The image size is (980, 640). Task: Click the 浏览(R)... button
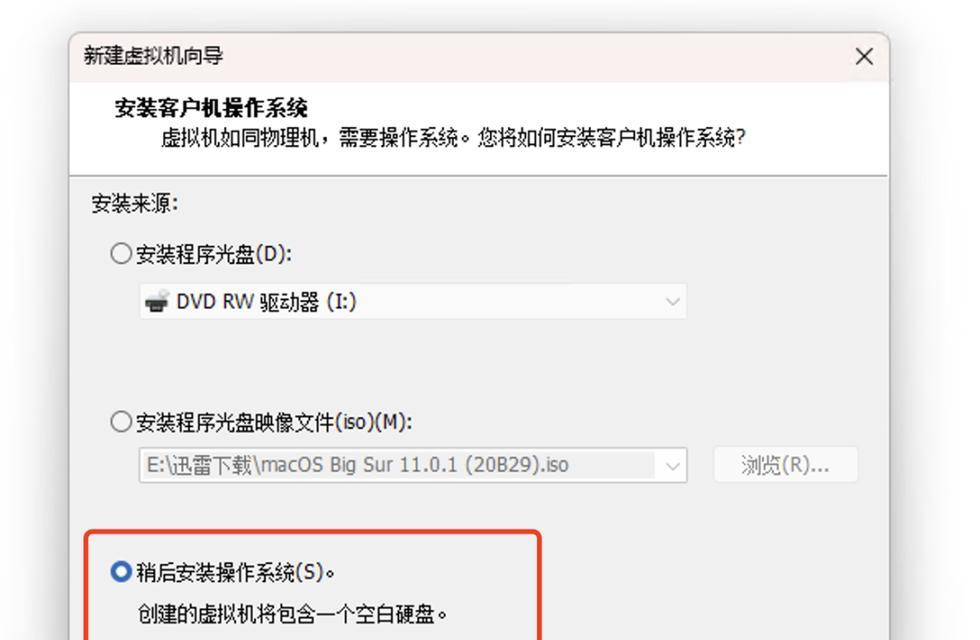point(786,465)
